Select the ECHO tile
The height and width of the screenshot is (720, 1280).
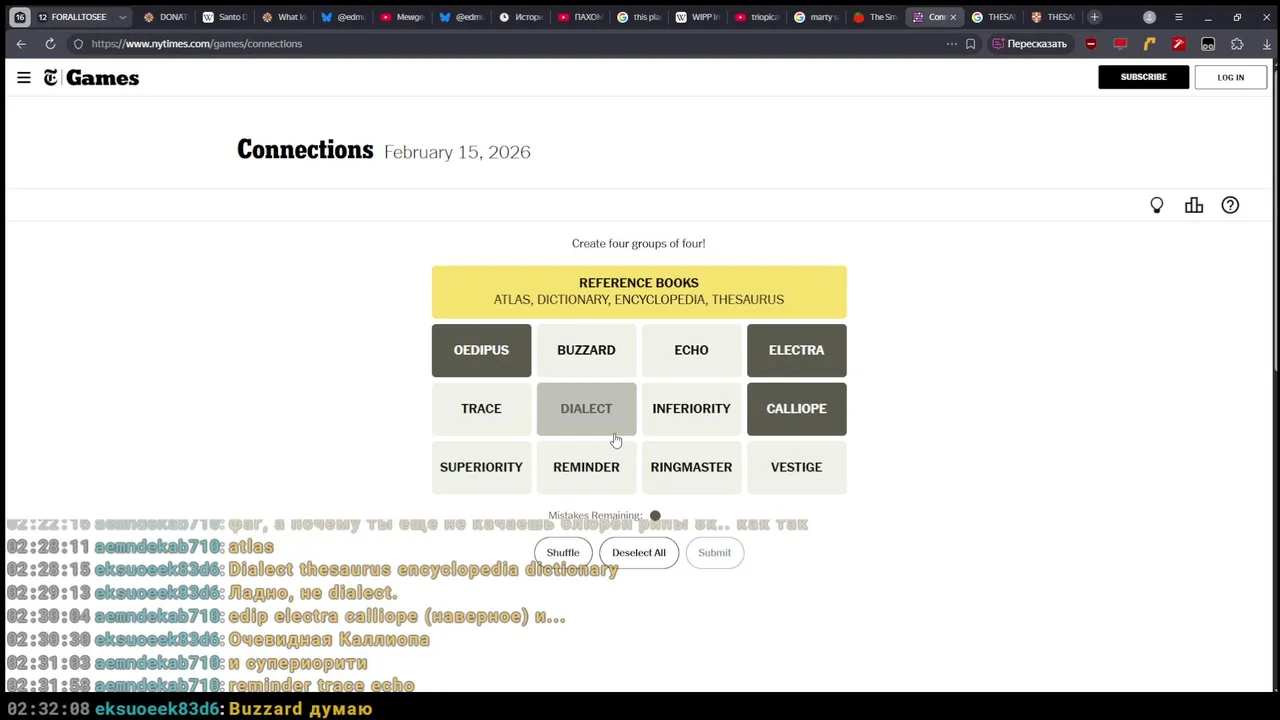coord(691,350)
